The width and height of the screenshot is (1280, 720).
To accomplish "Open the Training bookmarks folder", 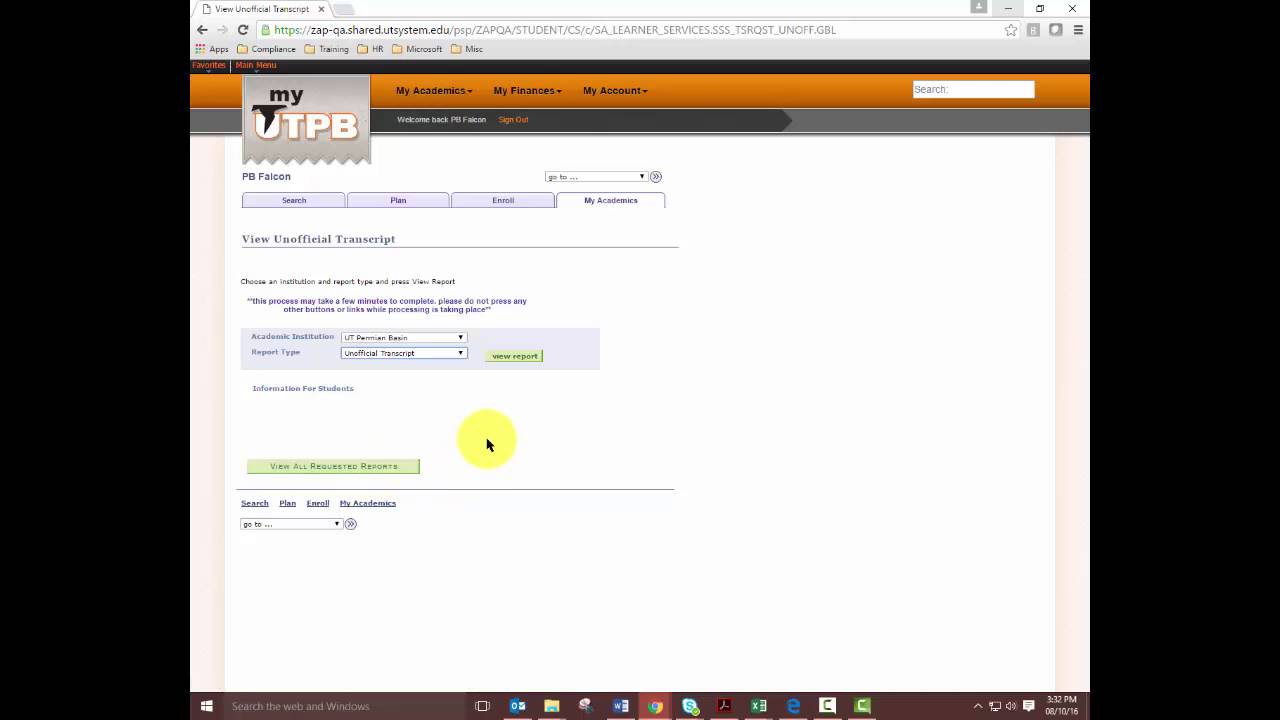I will click(x=326, y=49).
